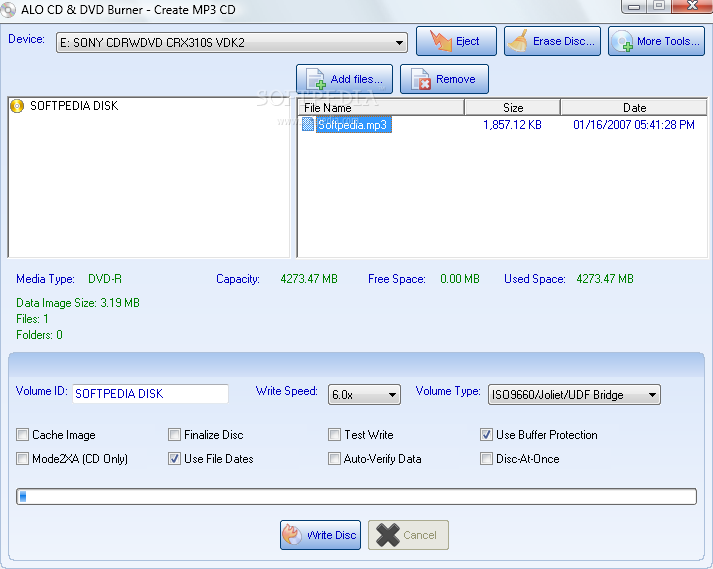The image size is (713, 569).
Task: Click the 1,857.12 KB size cell
Action: coord(512,125)
